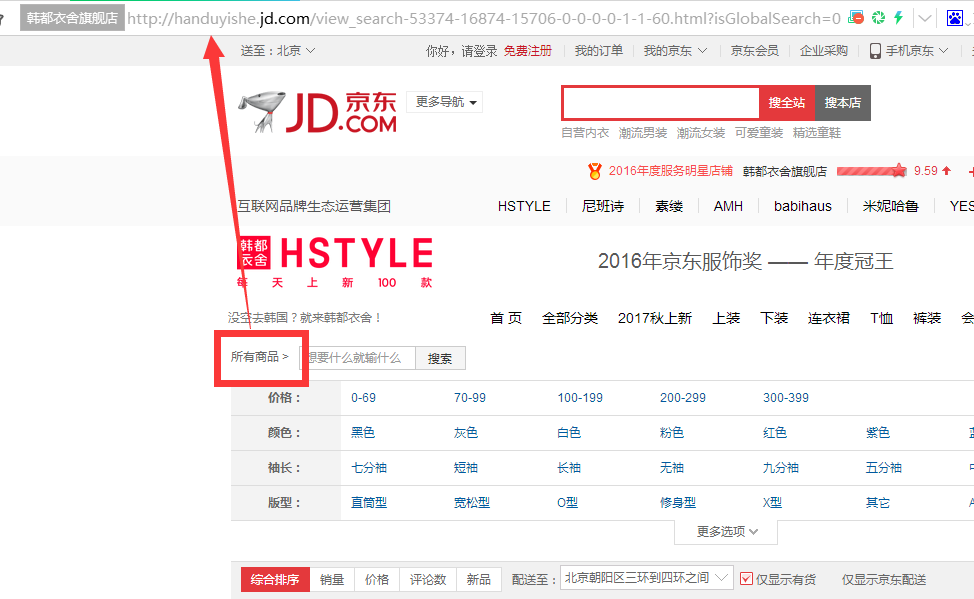Sort by 评论数
The height and width of the screenshot is (599, 974).
coord(428,580)
